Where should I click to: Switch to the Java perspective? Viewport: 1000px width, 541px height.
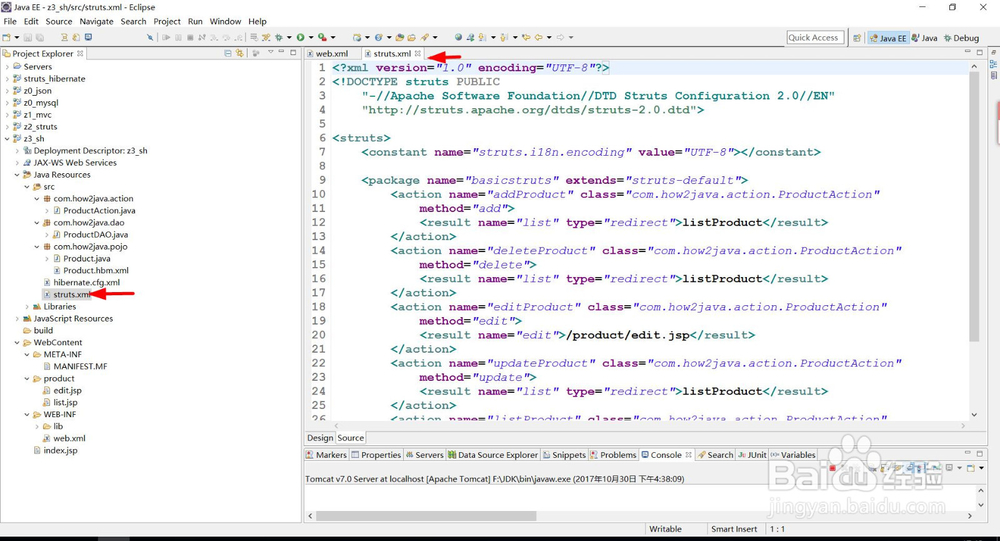925,38
